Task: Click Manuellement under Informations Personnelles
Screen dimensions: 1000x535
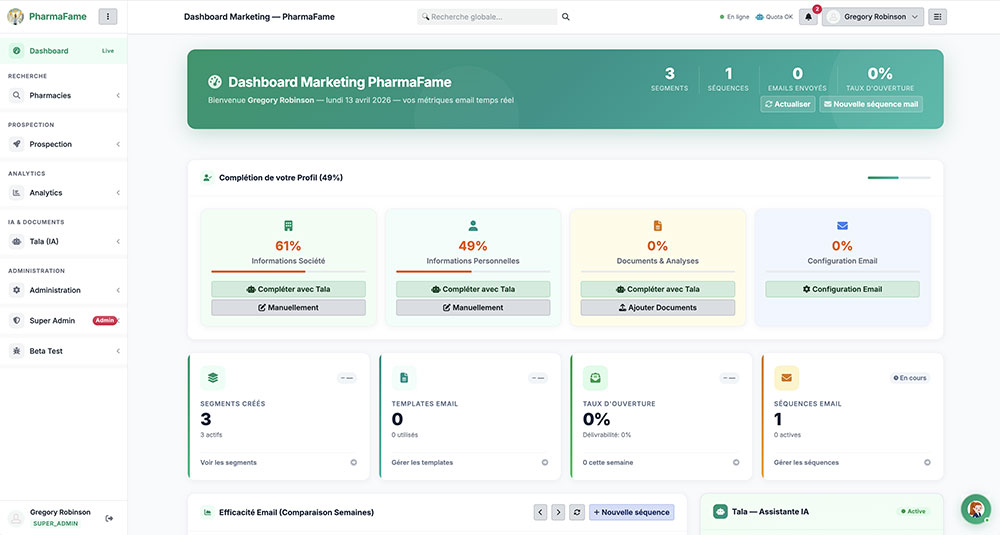Action: tap(473, 307)
